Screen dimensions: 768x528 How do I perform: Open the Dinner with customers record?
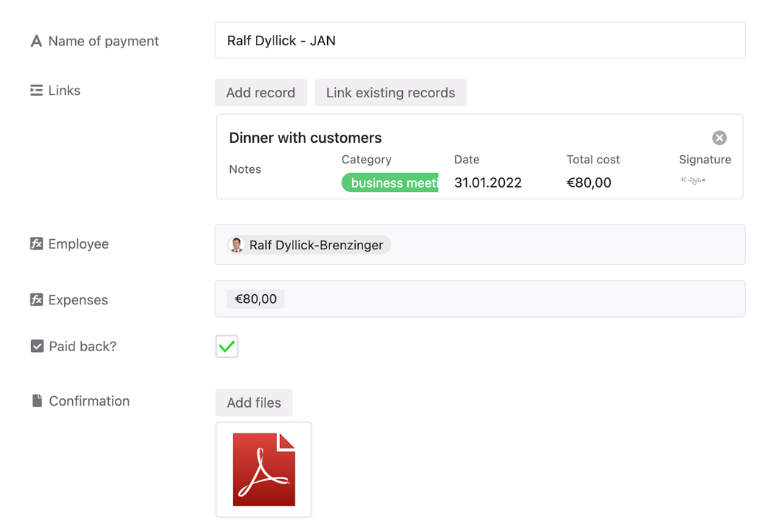point(305,138)
